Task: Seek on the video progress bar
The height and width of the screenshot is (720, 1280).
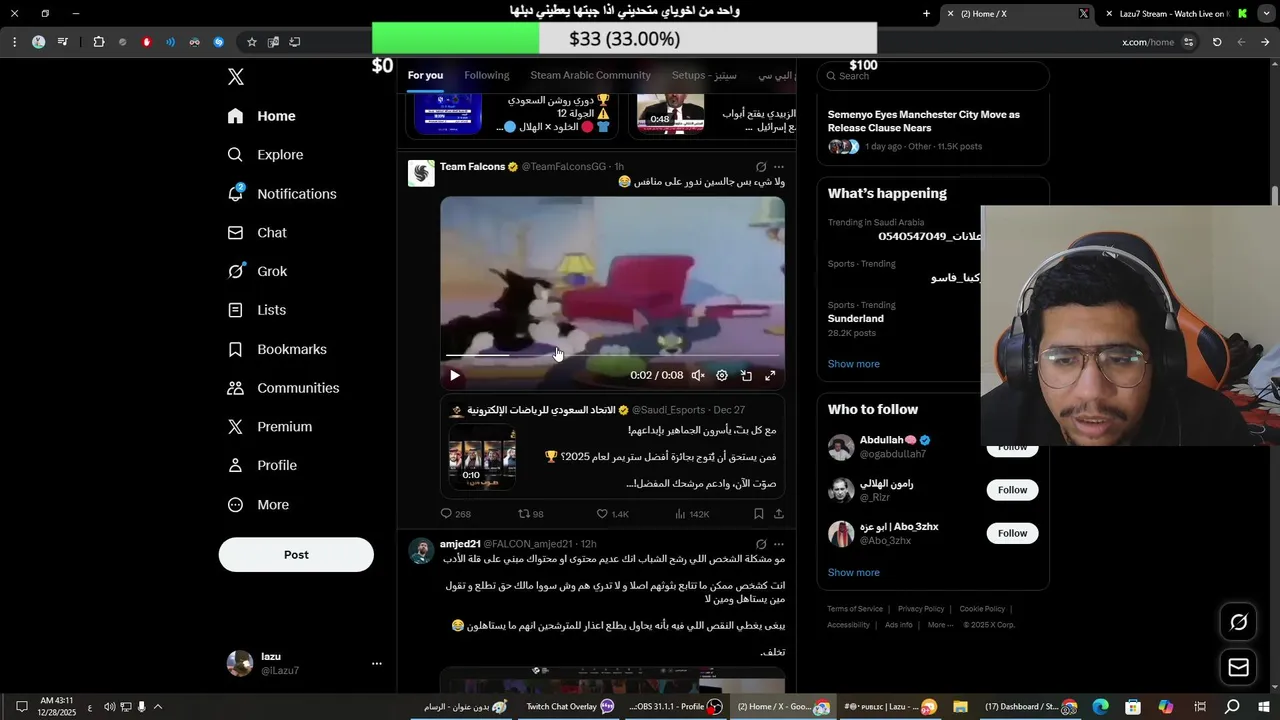Action: (612, 355)
